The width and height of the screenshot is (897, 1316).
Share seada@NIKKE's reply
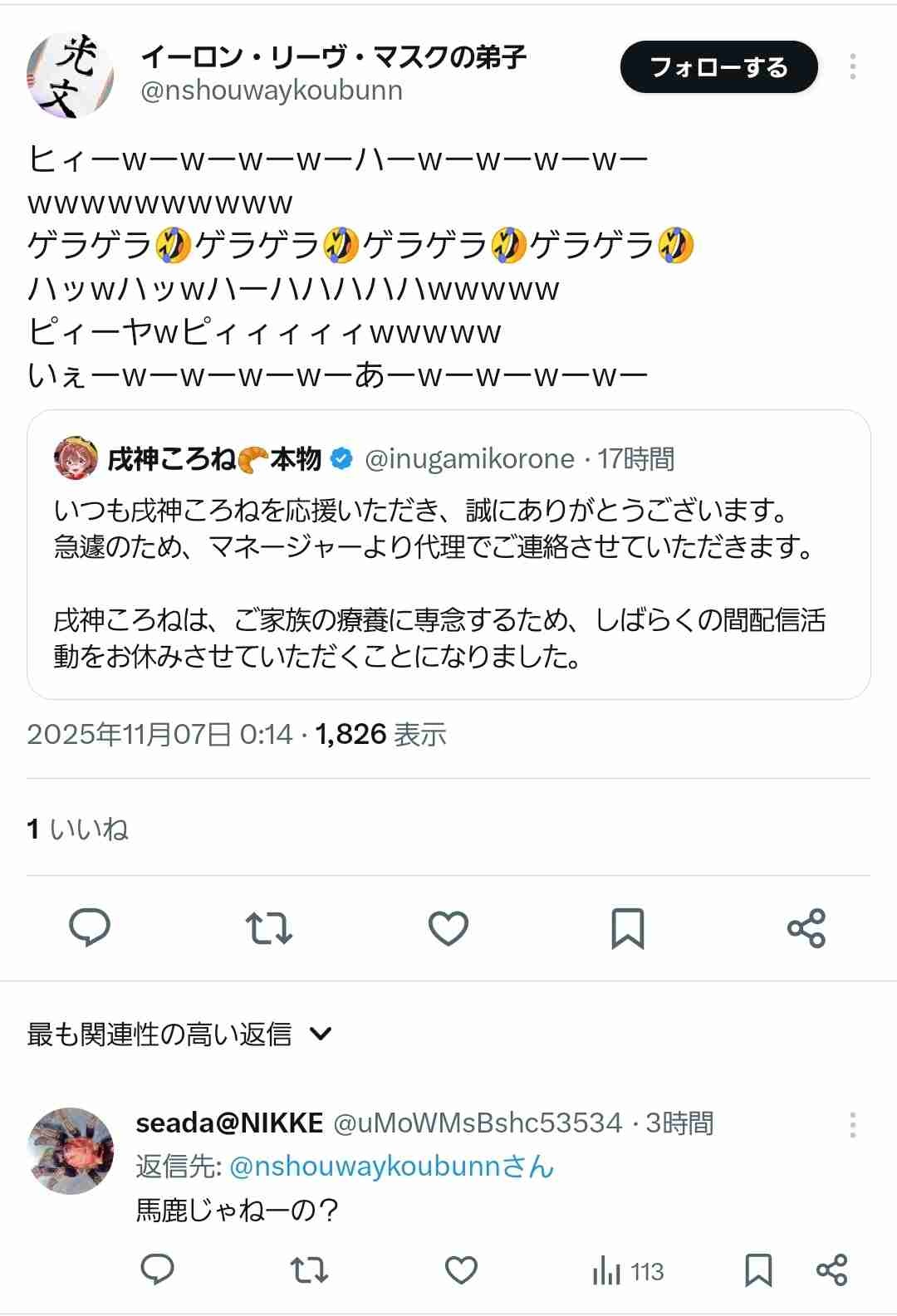point(831,1270)
